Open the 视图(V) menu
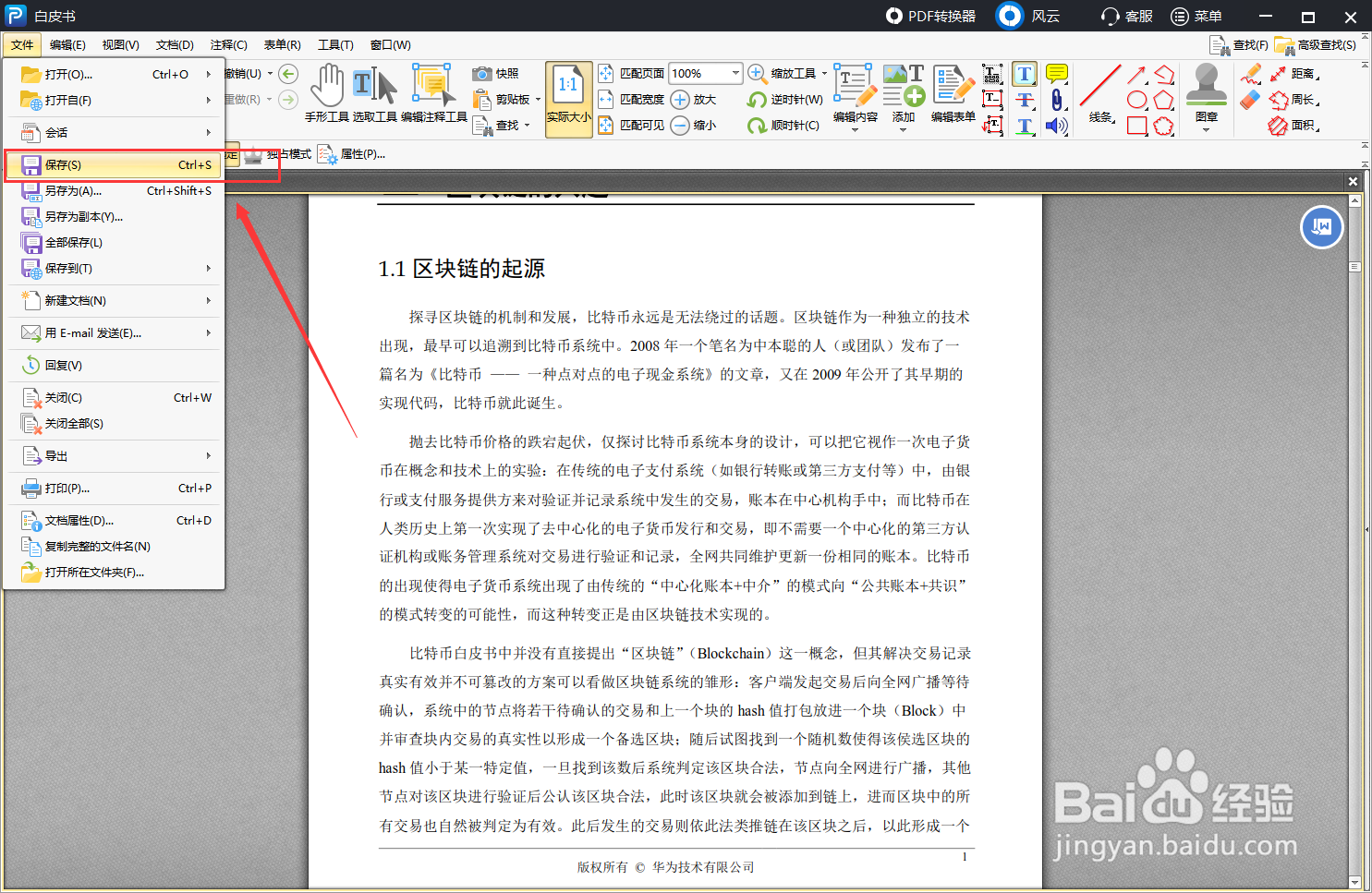 tap(120, 44)
